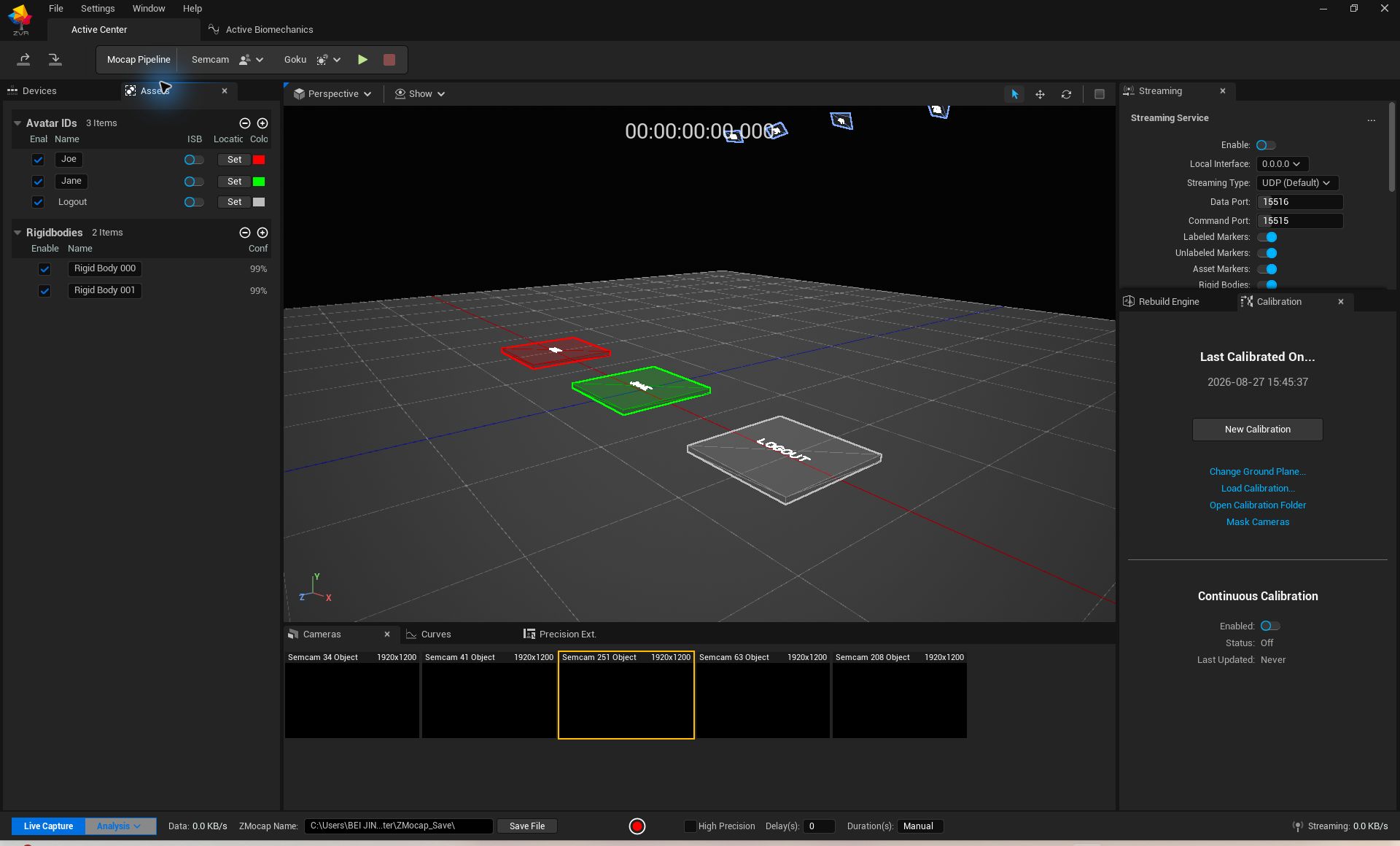Click the red stop button in pipeline toolbar

coord(389,60)
